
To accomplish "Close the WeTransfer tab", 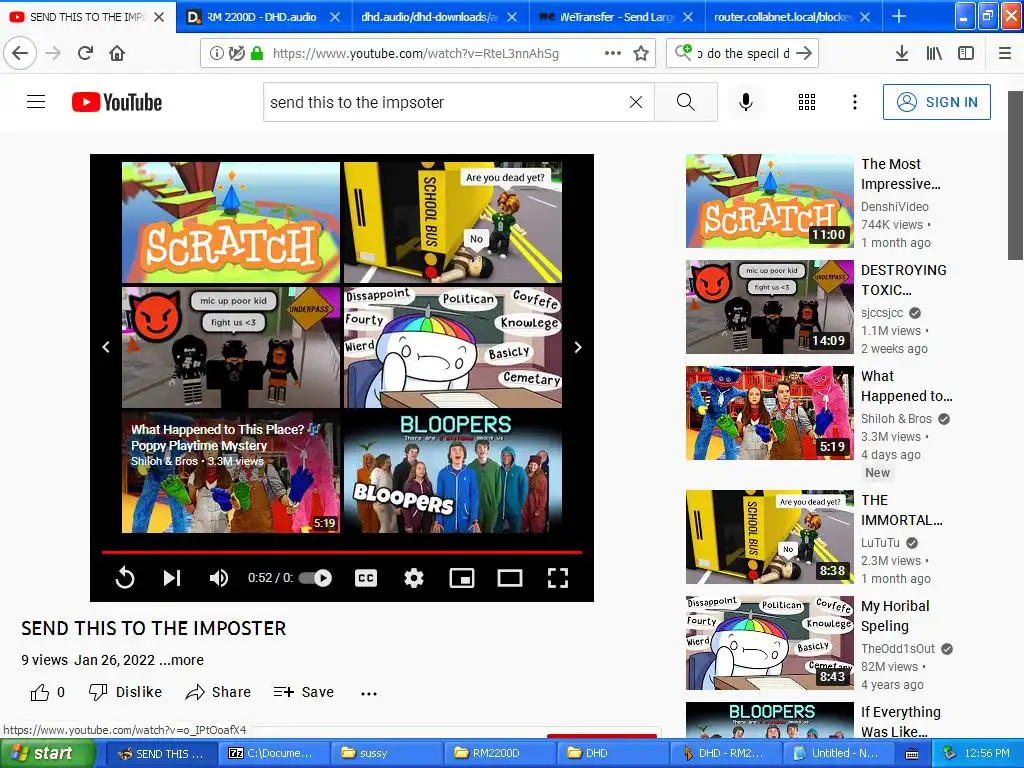I will pyautogui.click(x=688, y=17).
